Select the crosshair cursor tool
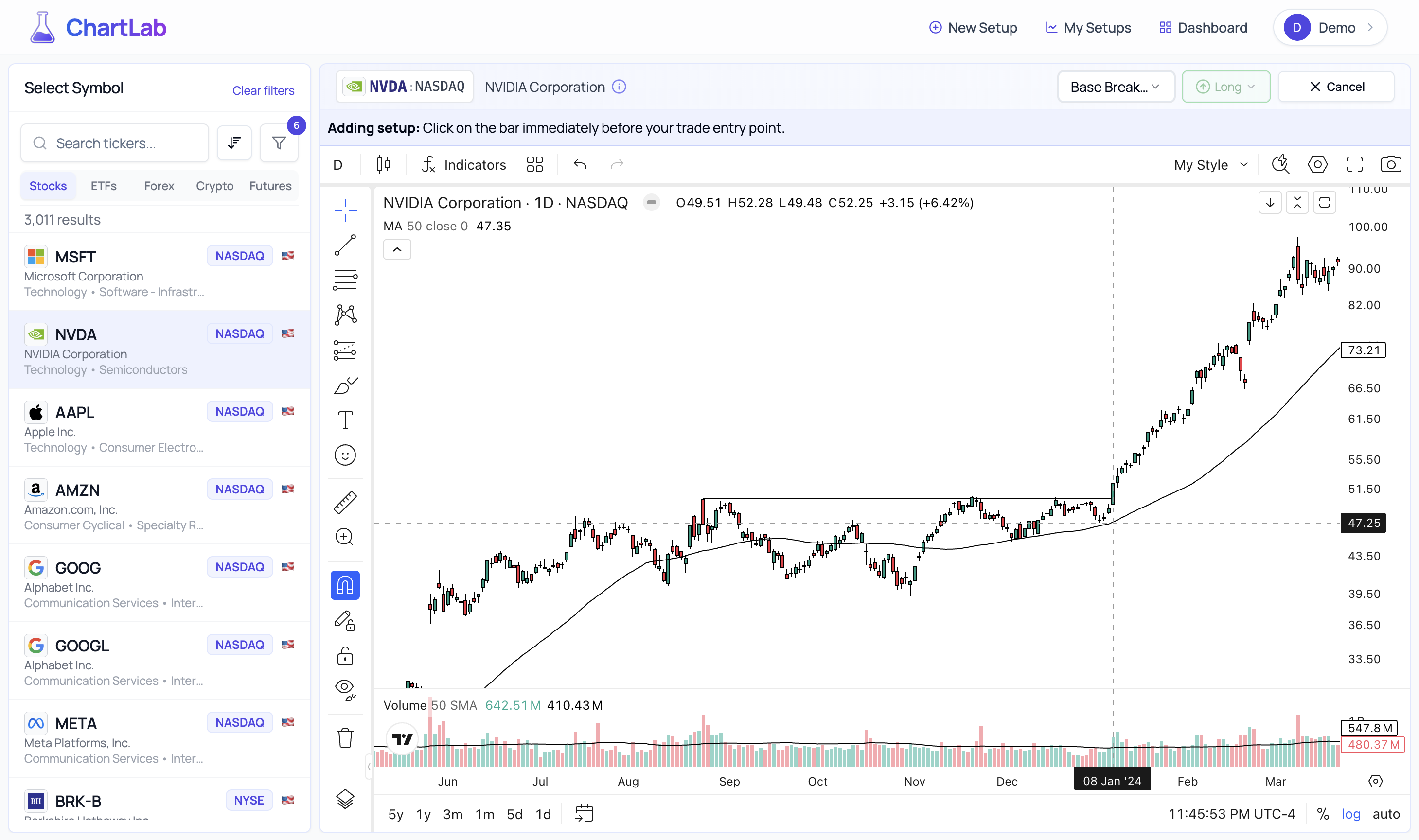1419x840 pixels. (345, 210)
